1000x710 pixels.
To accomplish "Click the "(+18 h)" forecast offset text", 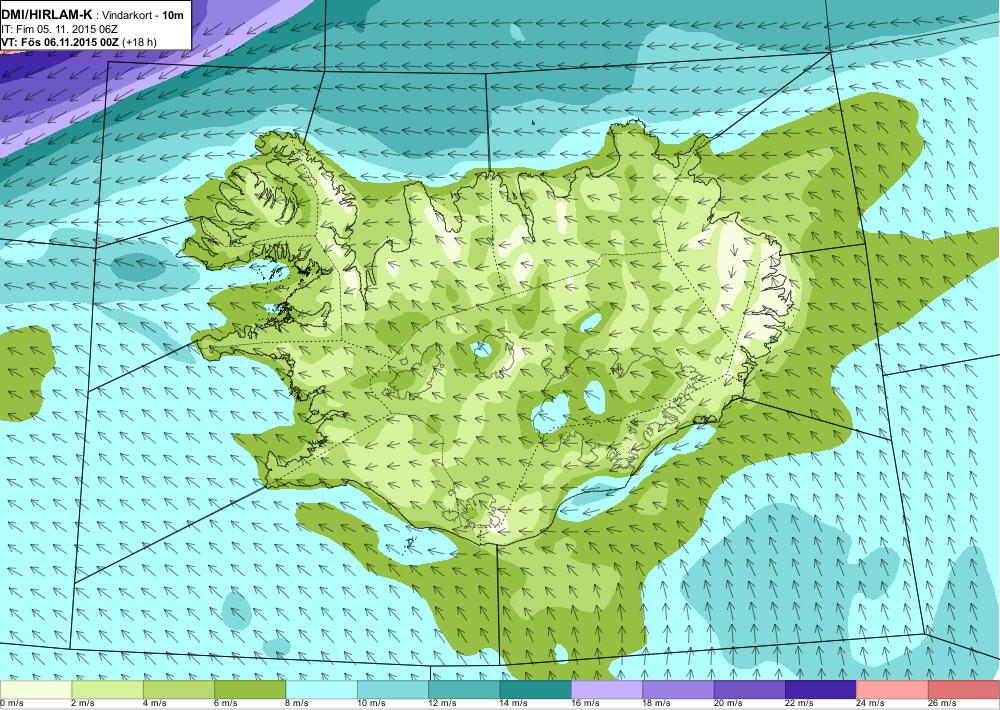I will coord(140,43).
